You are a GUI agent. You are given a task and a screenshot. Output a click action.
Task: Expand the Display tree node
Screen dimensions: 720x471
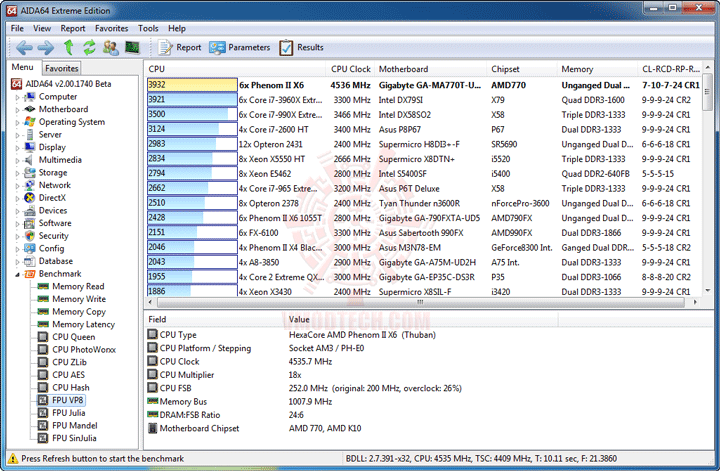coord(17,148)
